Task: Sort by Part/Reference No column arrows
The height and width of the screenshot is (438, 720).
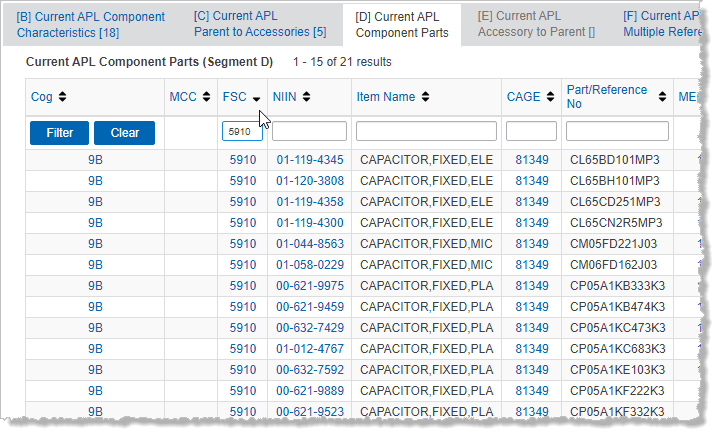Action: pos(662,97)
